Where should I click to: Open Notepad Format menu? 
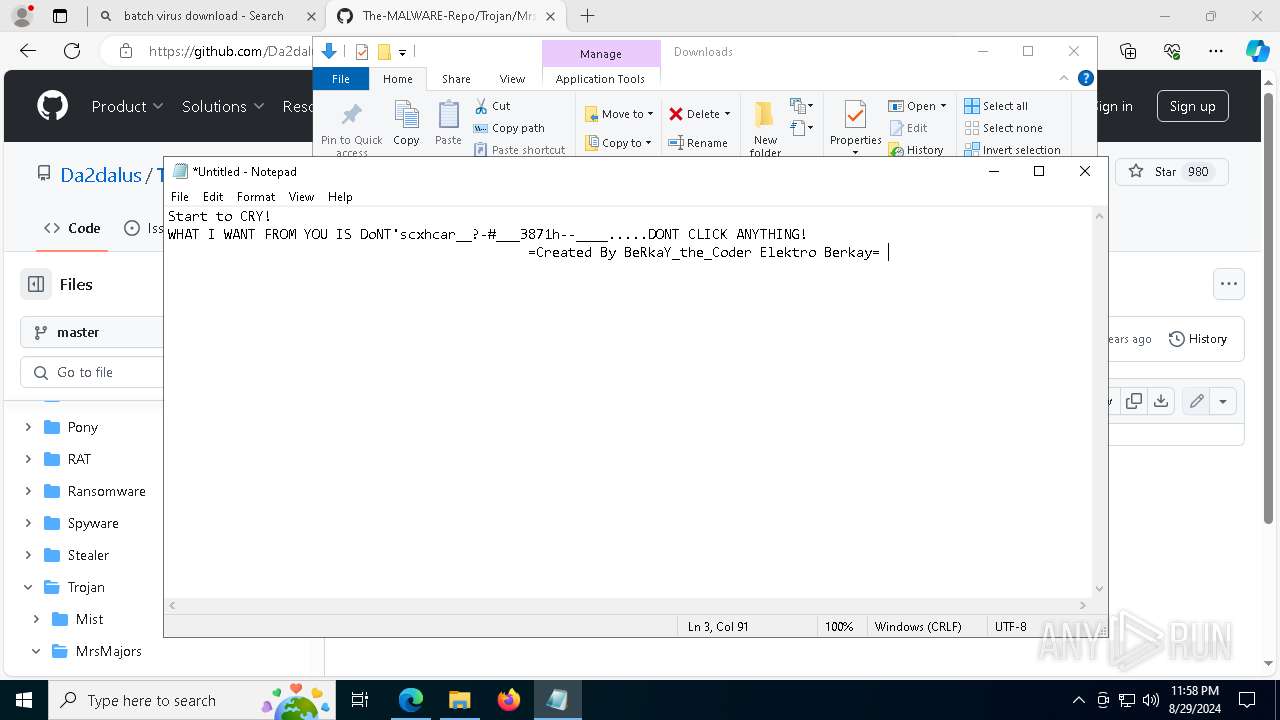(256, 197)
